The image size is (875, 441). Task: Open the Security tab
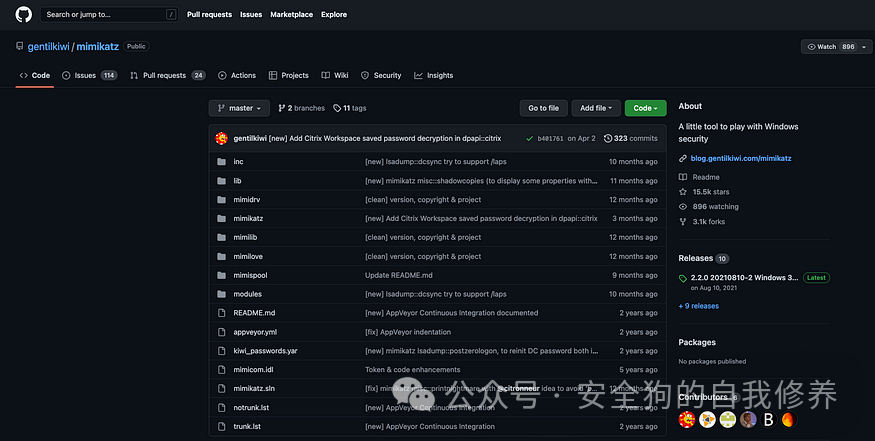pos(381,75)
